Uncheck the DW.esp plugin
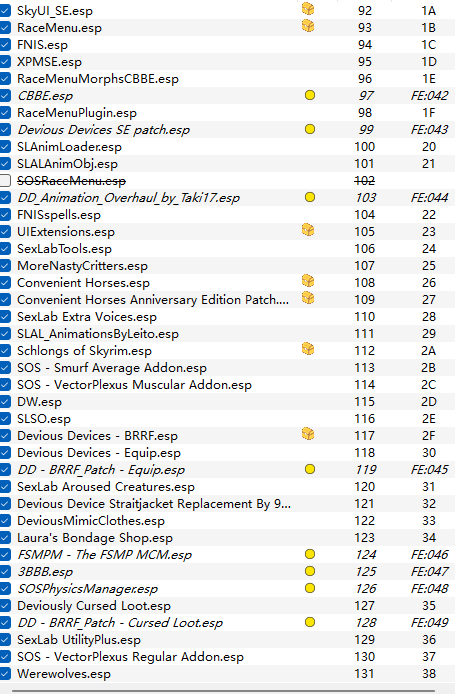Viewport: 455px width, 694px height. pos(5,401)
